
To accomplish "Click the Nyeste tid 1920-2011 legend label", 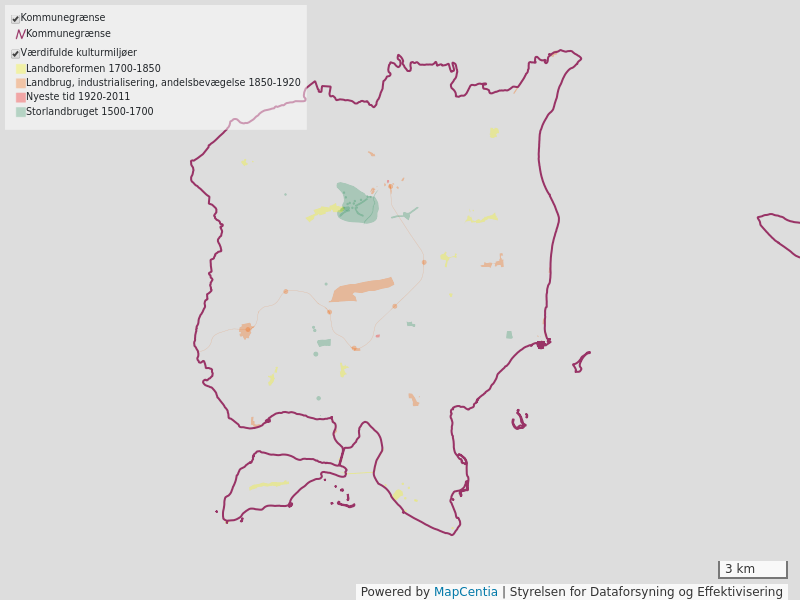I will tap(78, 97).
